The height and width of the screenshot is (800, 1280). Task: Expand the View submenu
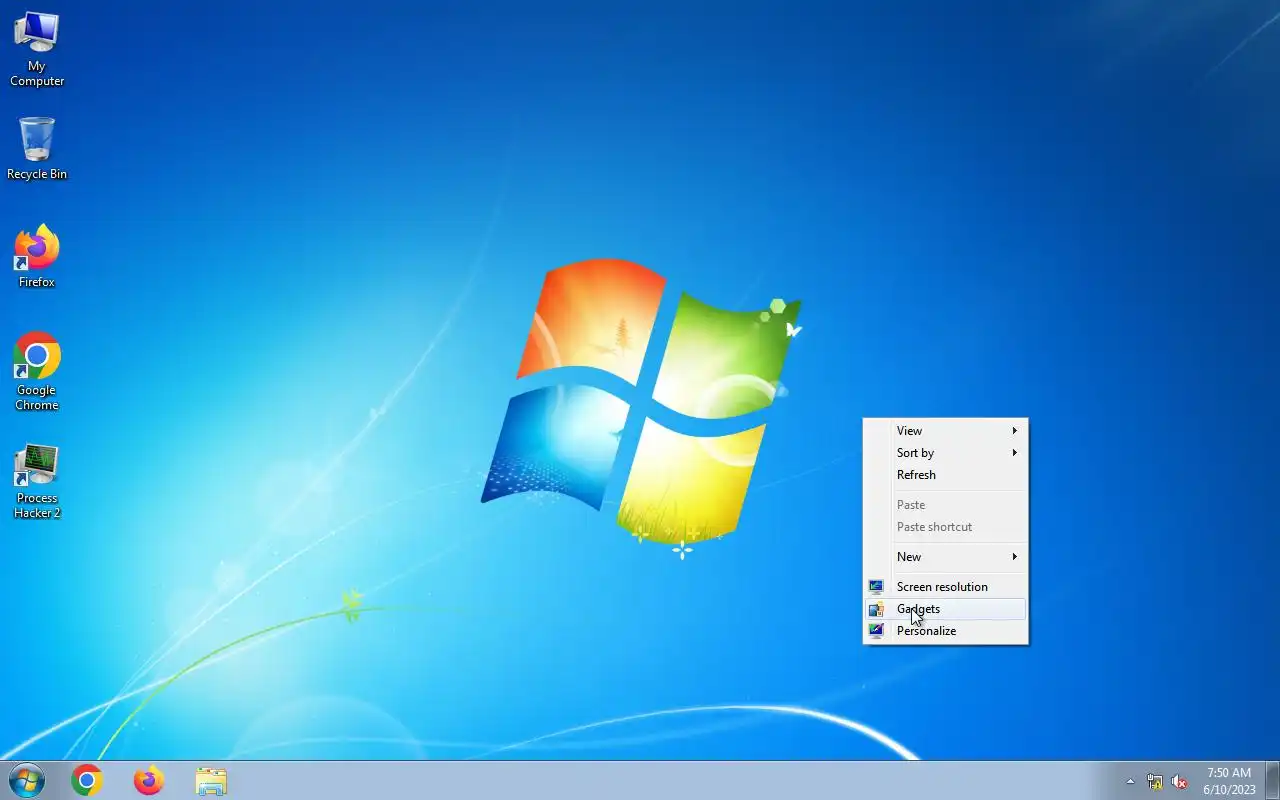click(x=945, y=431)
